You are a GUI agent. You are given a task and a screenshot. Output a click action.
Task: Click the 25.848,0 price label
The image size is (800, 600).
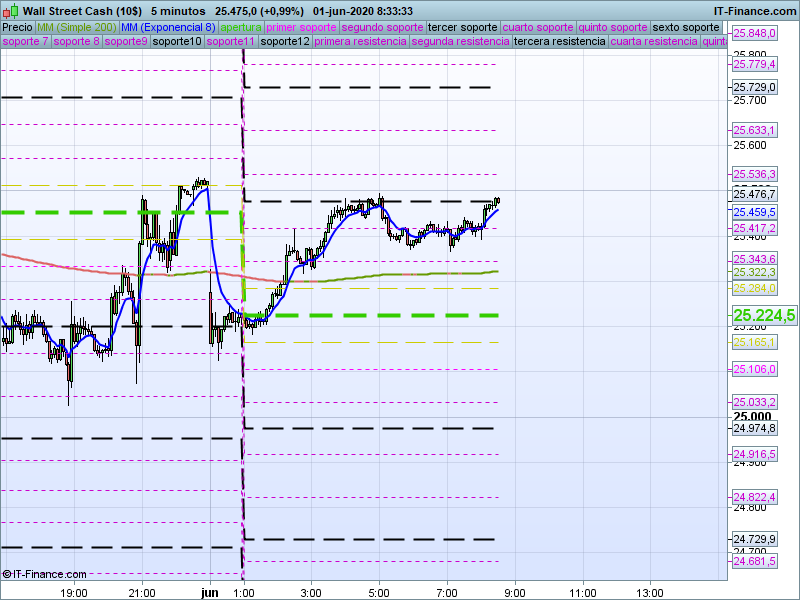coord(755,34)
